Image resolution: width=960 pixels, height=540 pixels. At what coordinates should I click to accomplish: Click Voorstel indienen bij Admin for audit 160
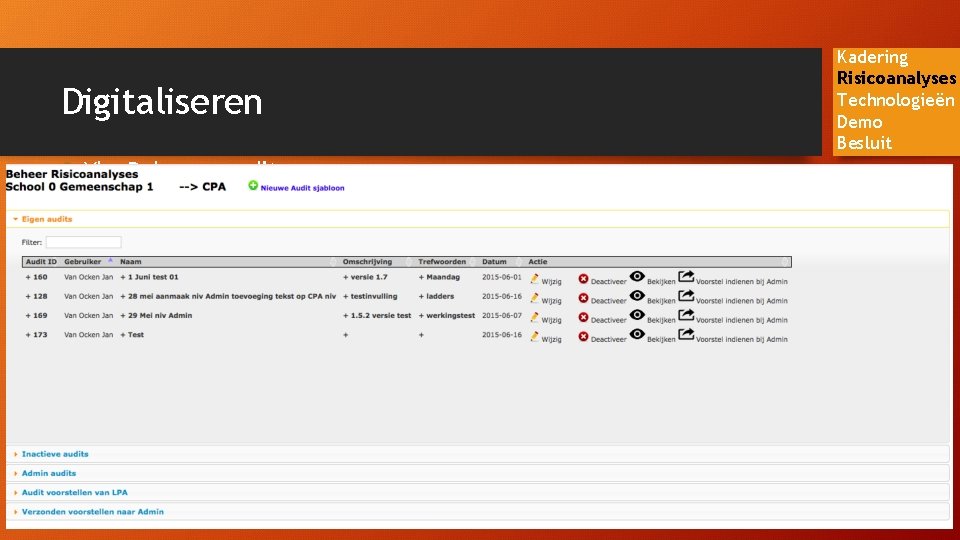(x=741, y=282)
